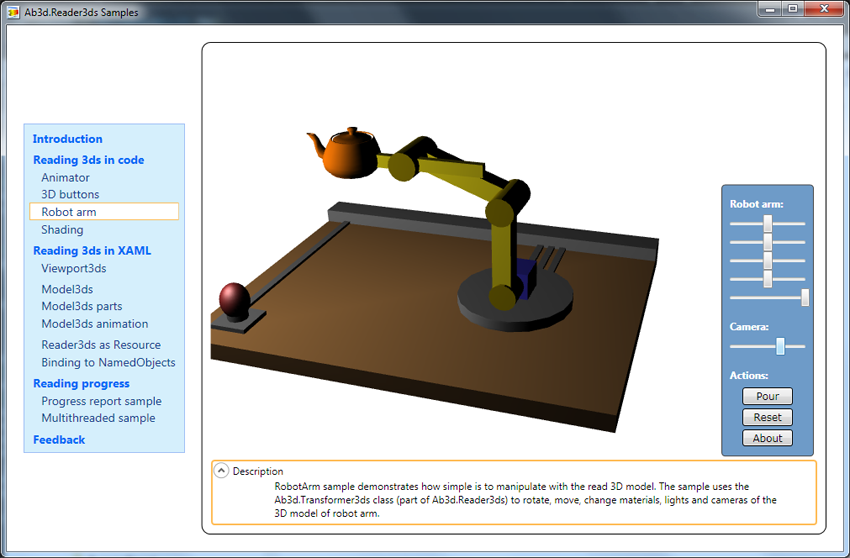
Task: Select the 3D buttons sample
Action: click(70, 194)
